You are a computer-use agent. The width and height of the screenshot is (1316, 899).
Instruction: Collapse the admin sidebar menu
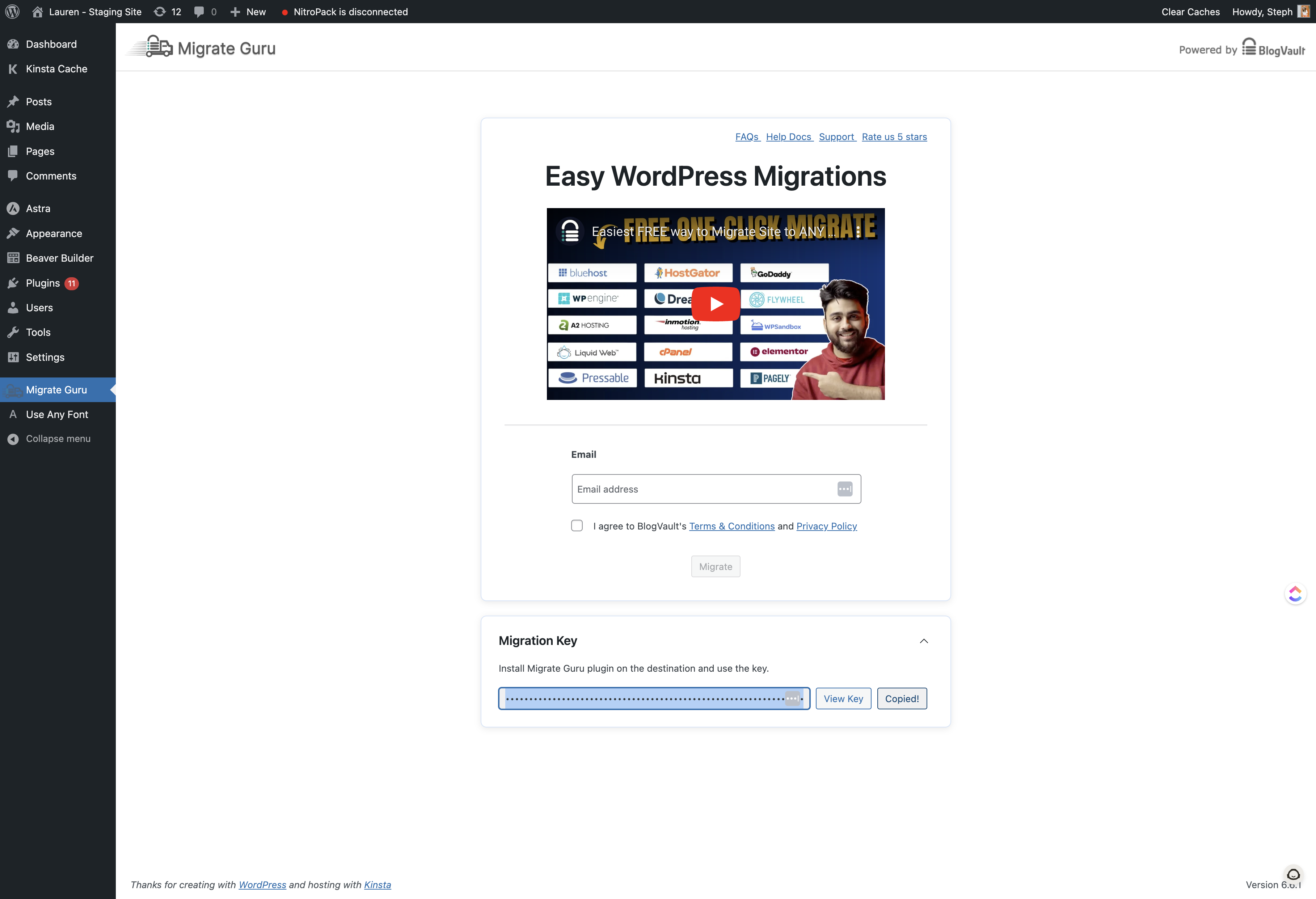tap(58, 439)
